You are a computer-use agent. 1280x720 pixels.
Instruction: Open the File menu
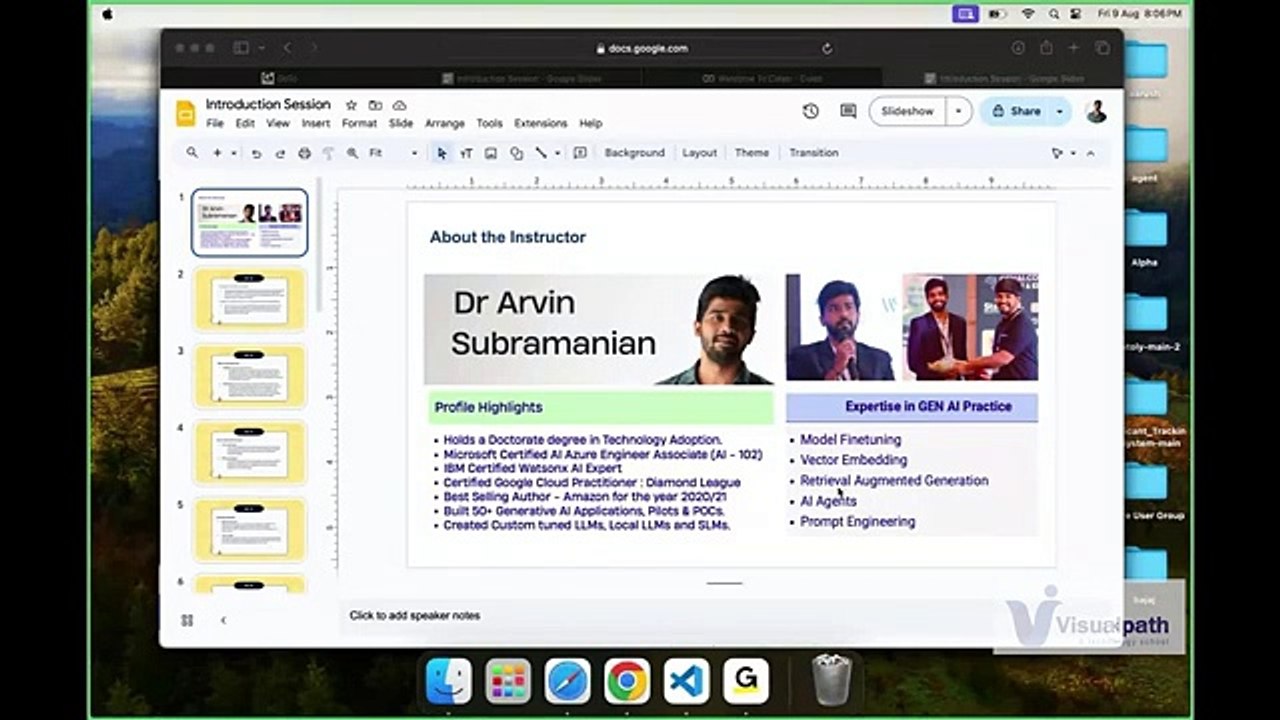[215, 123]
